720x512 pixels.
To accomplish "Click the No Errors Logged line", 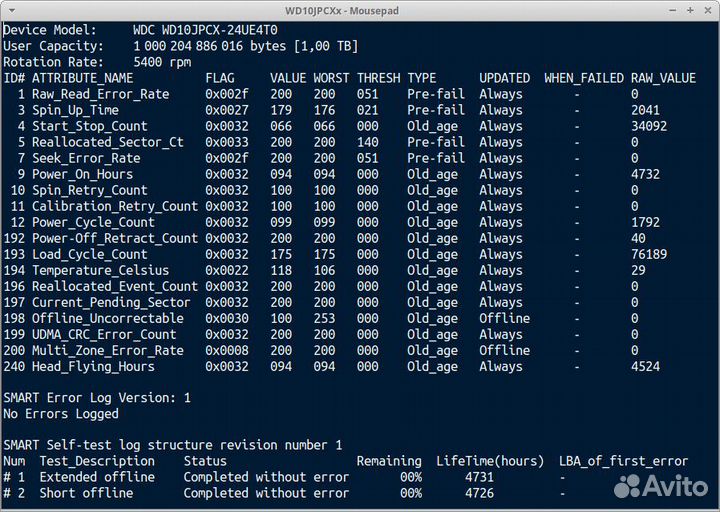I will 61,414.
